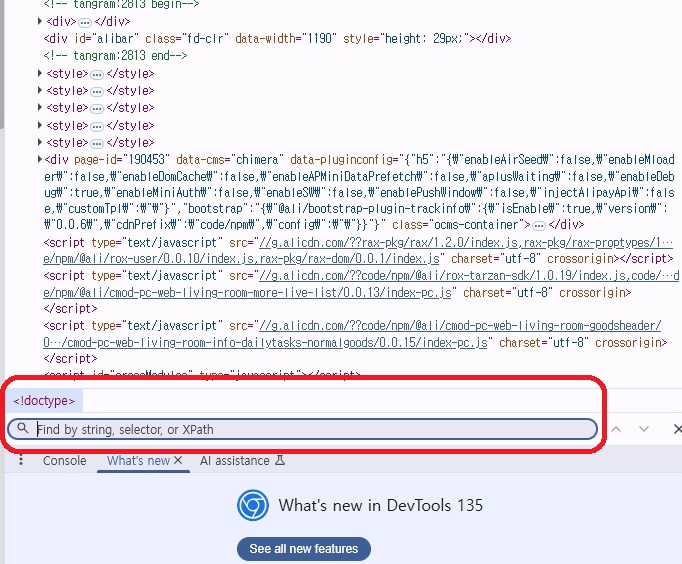This screenshot has height=564, width=682.
Task: Click the Elements panel vertical scrollbar thumb
Action: pyautogui.click(x=2, y=64)
